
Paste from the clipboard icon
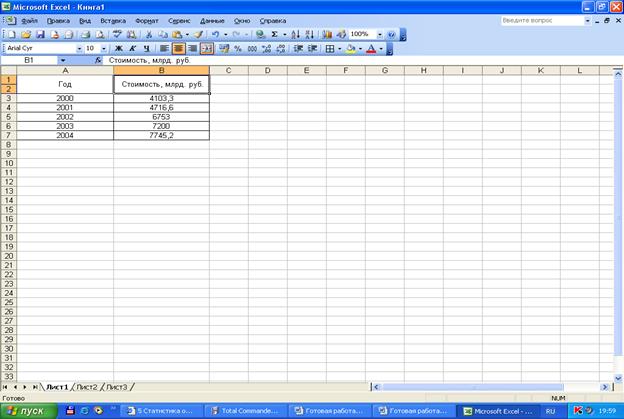(177, 35)
